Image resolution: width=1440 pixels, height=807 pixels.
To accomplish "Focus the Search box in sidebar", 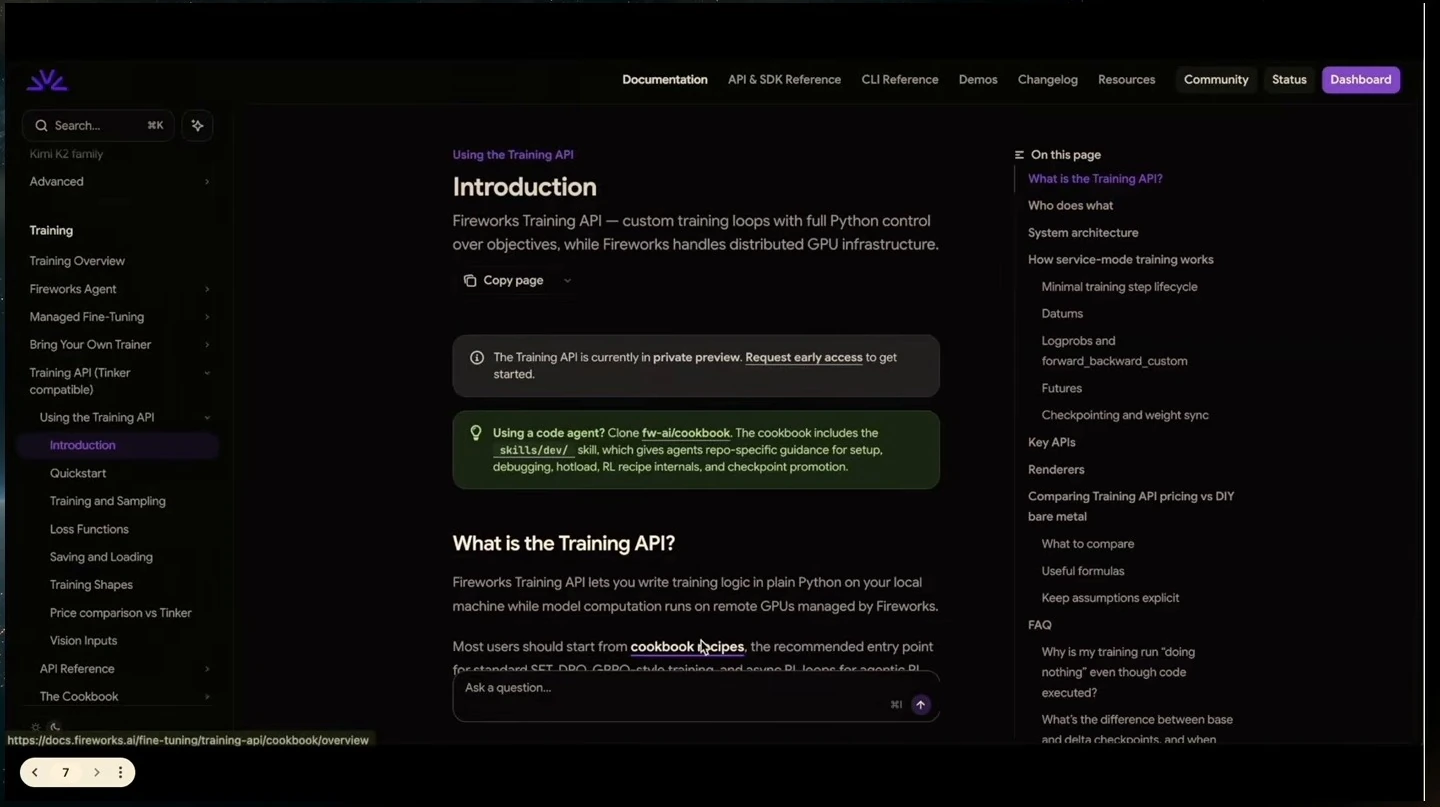I will coord(98,126).
